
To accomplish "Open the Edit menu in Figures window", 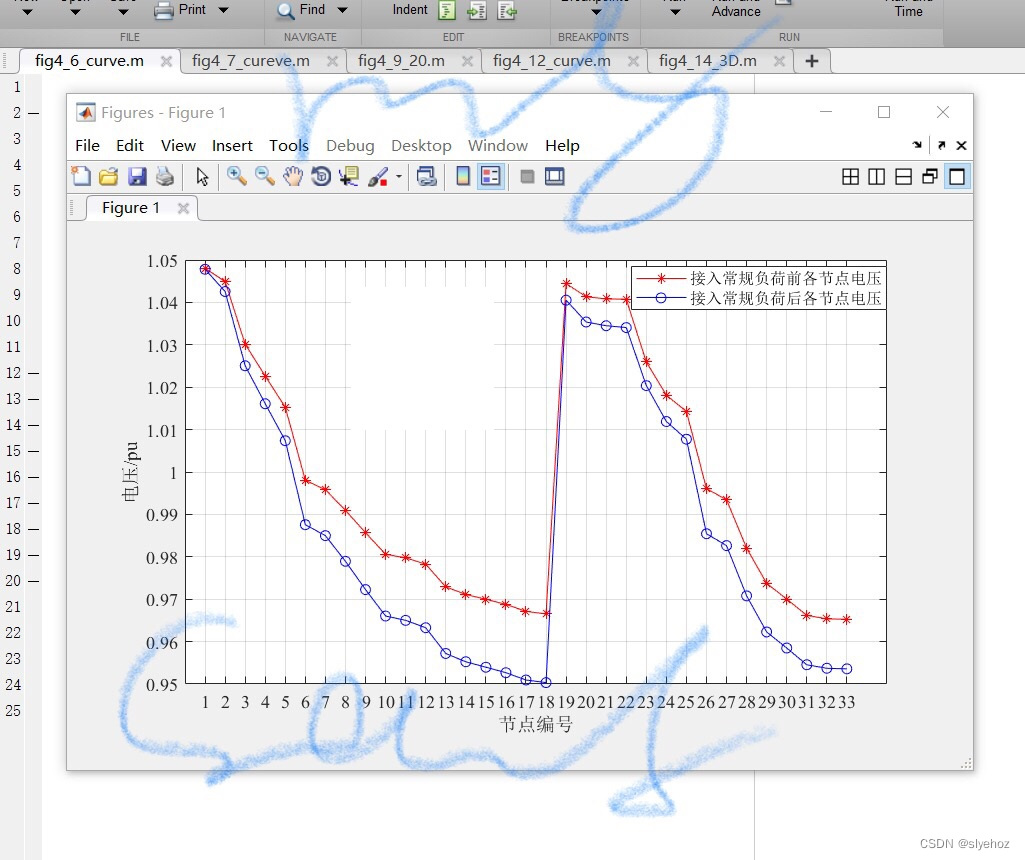I will pos(130,145).
